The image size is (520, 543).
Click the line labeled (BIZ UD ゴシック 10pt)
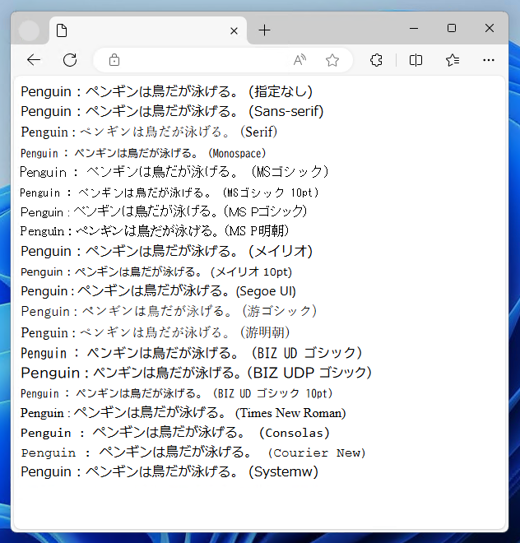pos(177,393)
